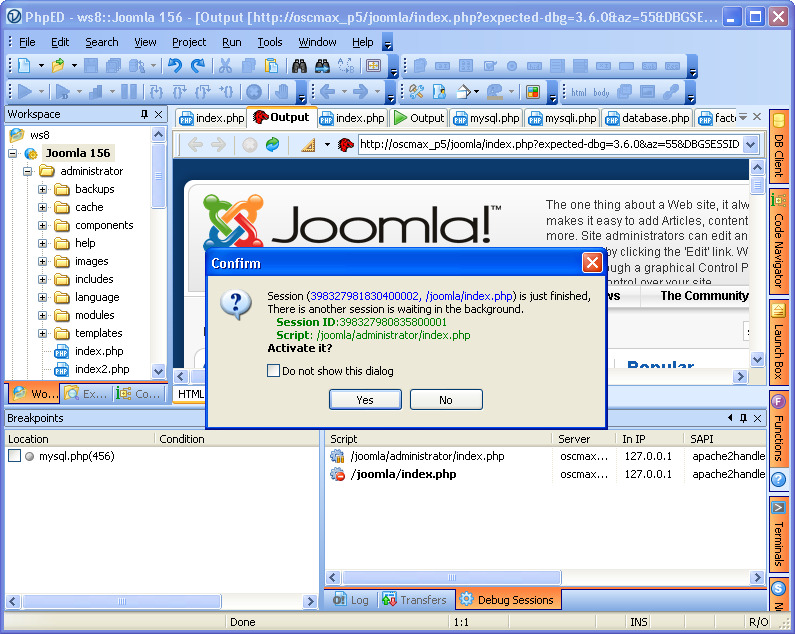Click the debug sessions horizontal scrollbar
The image size is (795, 634).
(x=452, y=577)
